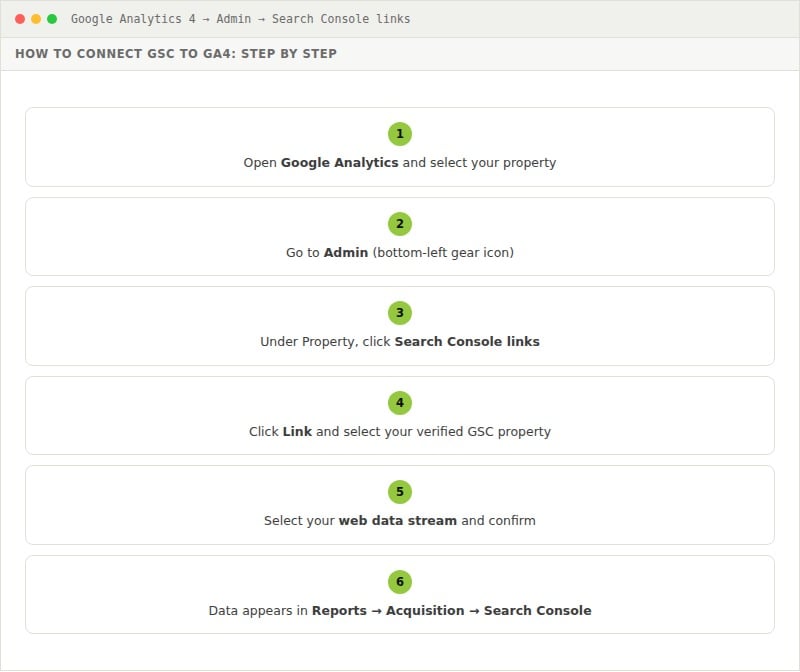Click the heading 'HOW TO CONNECT GSC TO GA4: STEP BY STEP'
Viewport: 800px width, 672px height.
(x=176, y=54)
